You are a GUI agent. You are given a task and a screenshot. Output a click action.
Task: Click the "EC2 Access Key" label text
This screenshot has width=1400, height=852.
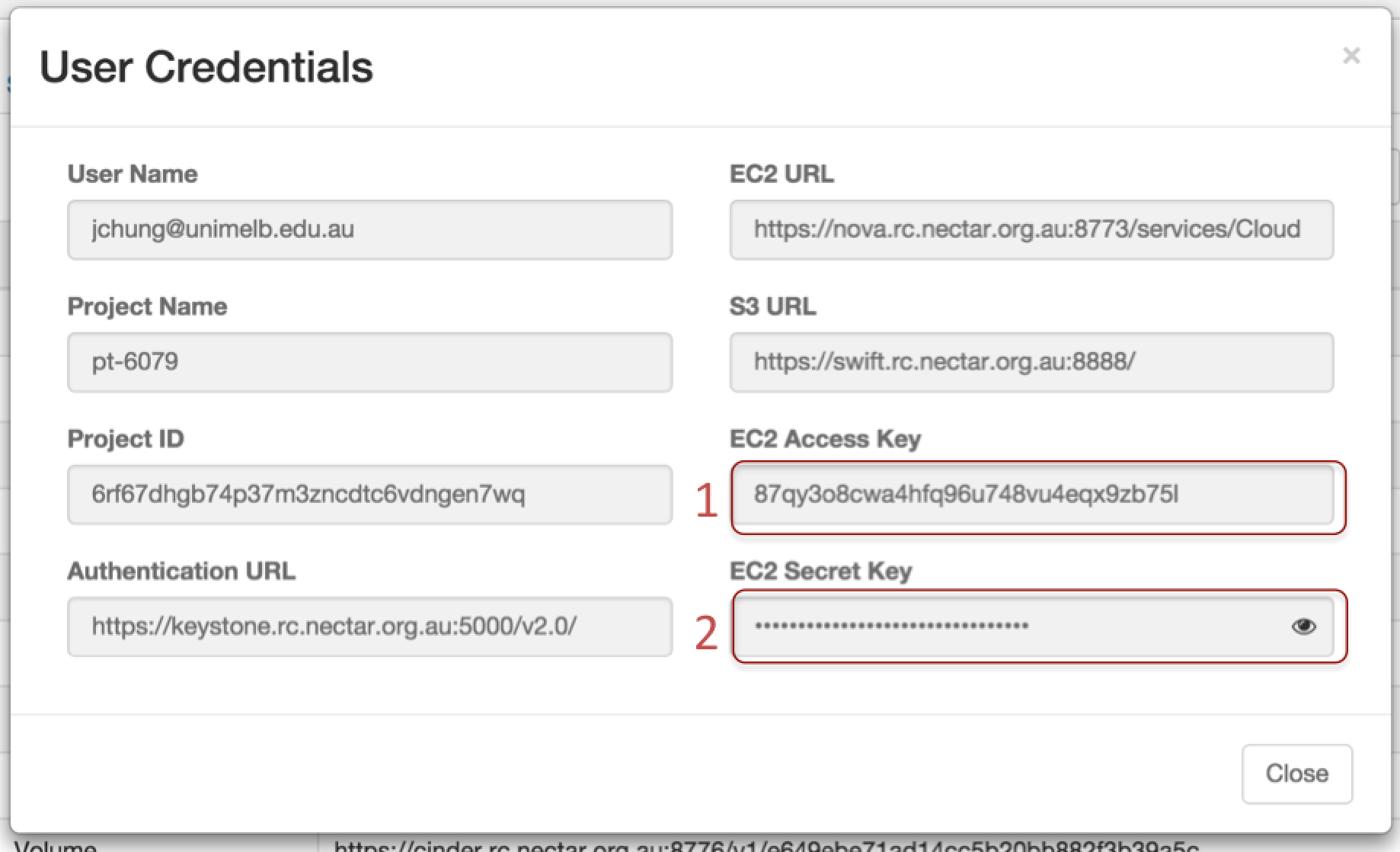825,439
